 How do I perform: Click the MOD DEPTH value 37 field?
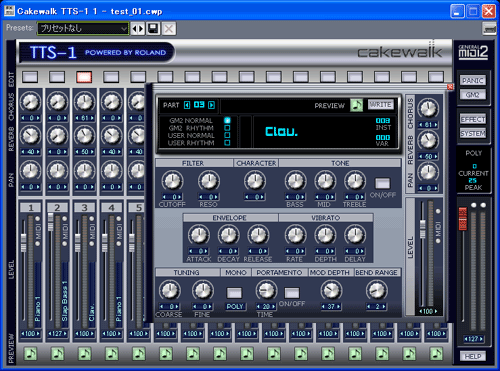click(331, 306)
